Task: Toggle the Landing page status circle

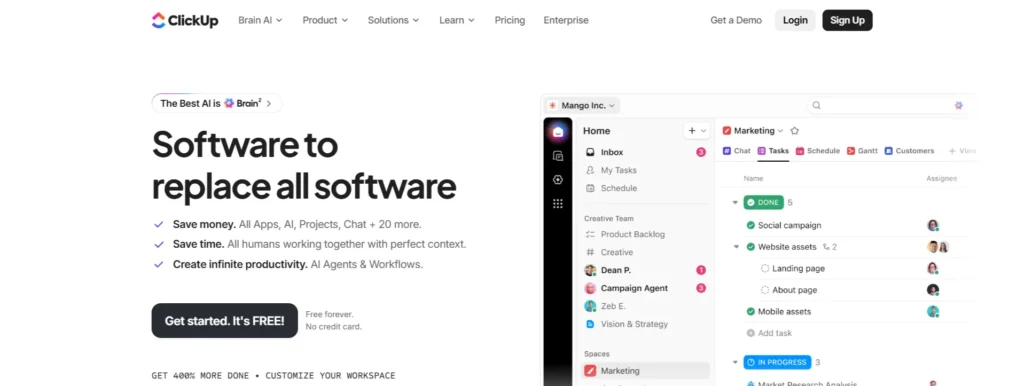Action: pyautogui.click(x=765, y=268)
